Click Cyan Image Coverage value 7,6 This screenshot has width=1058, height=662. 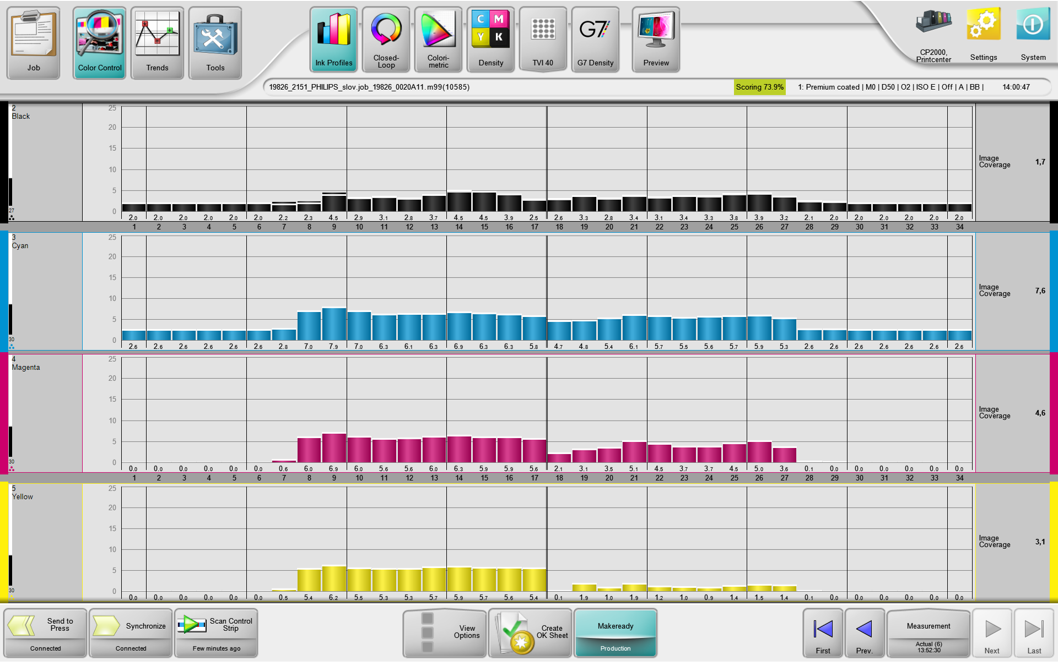pos(1040,291)
